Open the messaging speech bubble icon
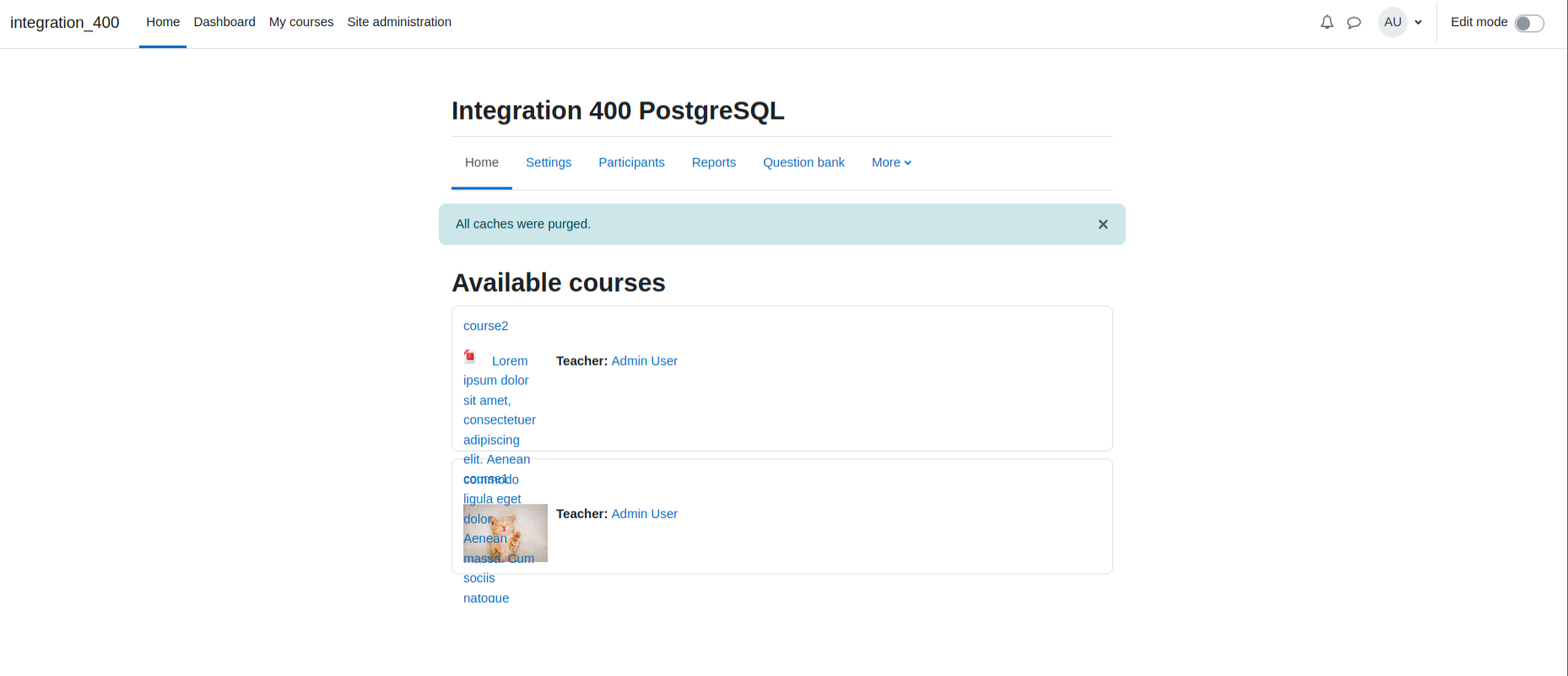The width and height of the screenshot is (1568, 676). [1354, 23]
